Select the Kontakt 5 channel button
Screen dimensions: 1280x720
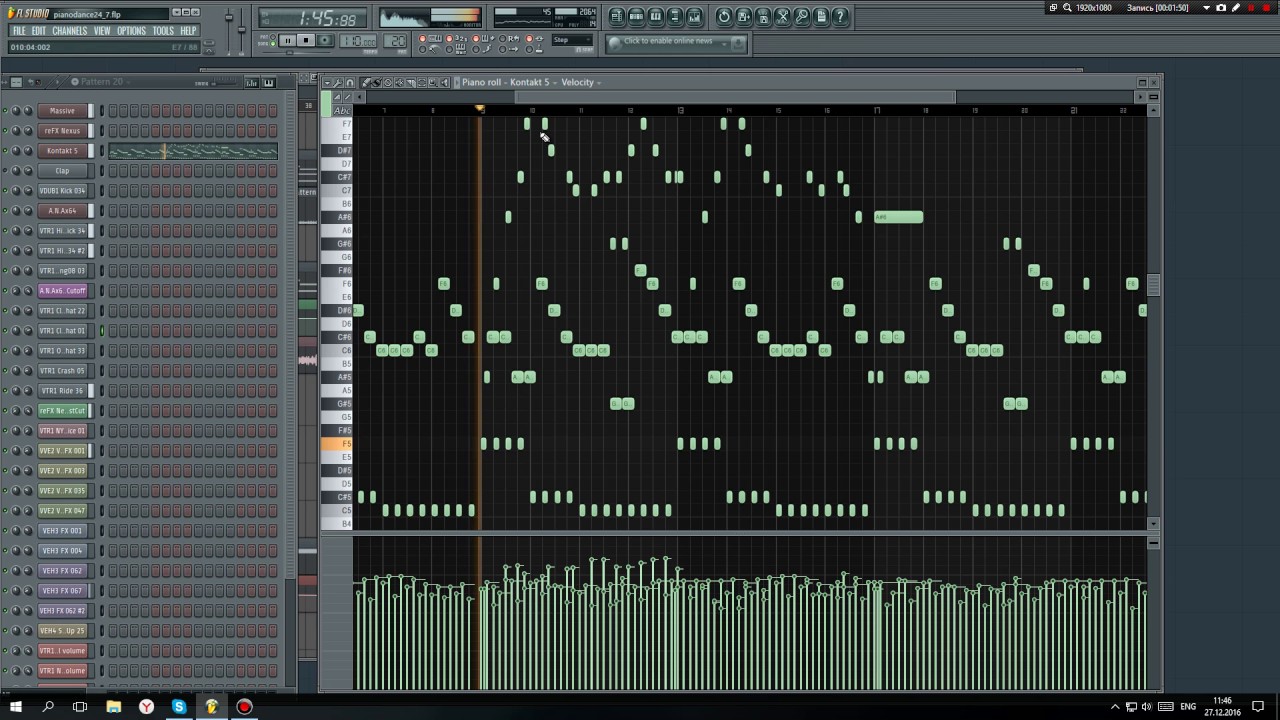coord(62,150)
